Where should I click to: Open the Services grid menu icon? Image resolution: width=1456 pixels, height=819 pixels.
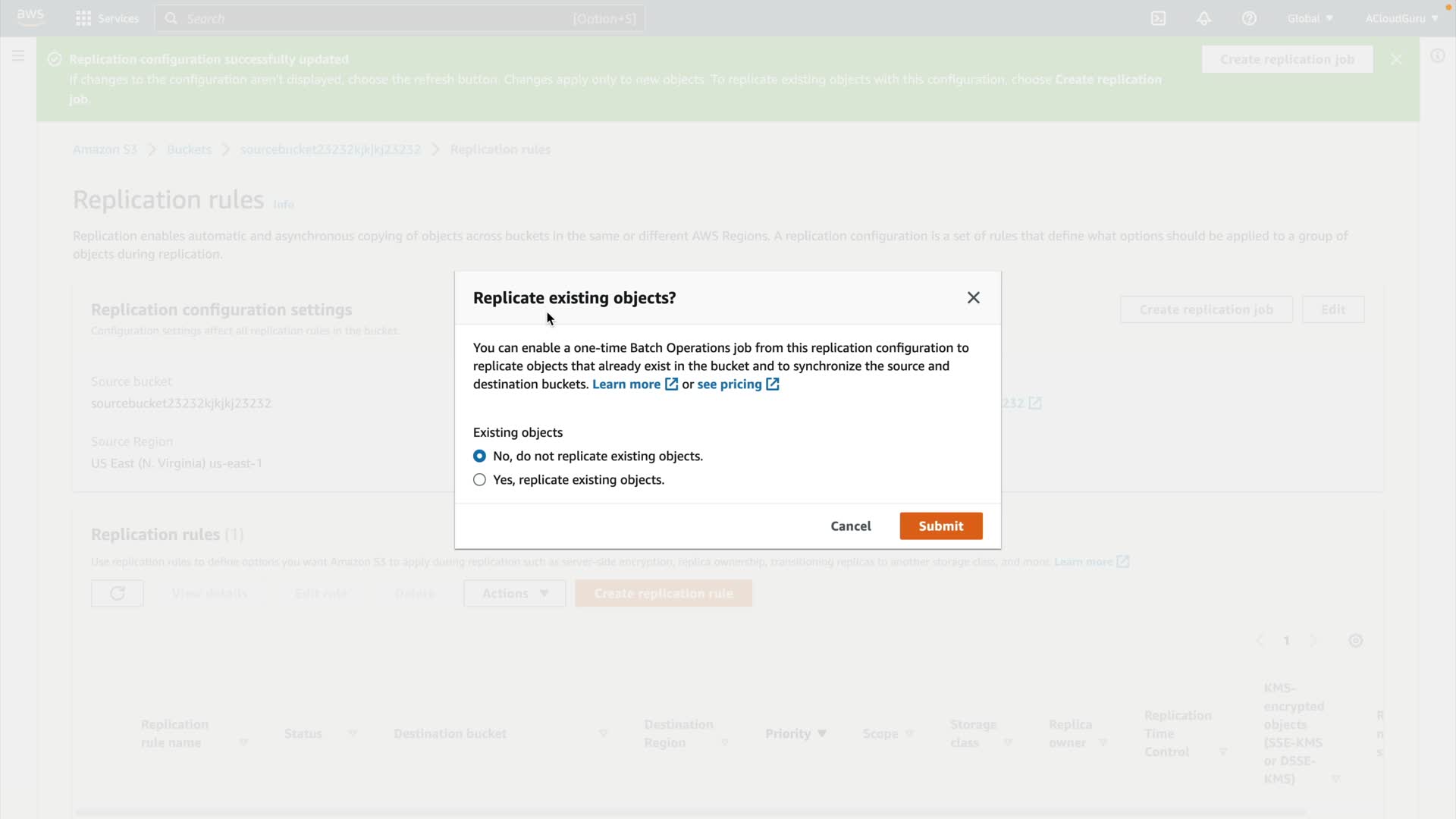coord(83,18)
